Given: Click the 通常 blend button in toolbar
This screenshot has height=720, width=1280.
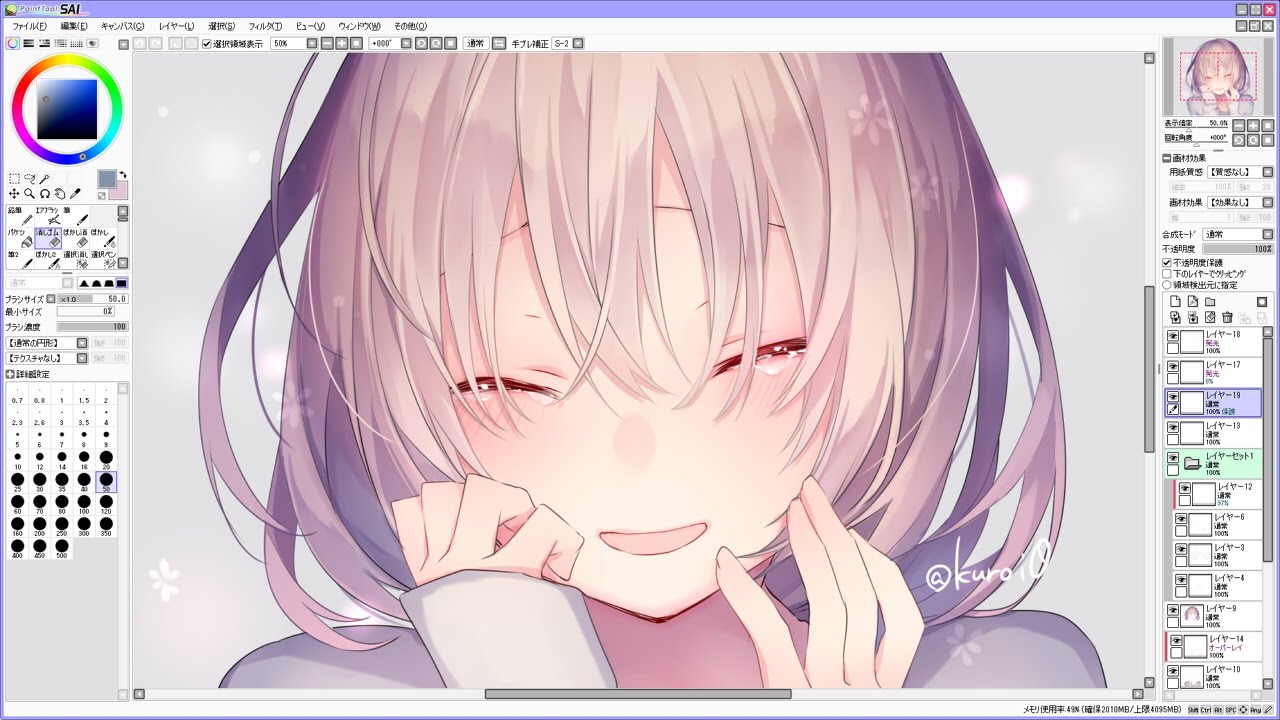Looking at the screenshot, I should (x=475, y=43).
